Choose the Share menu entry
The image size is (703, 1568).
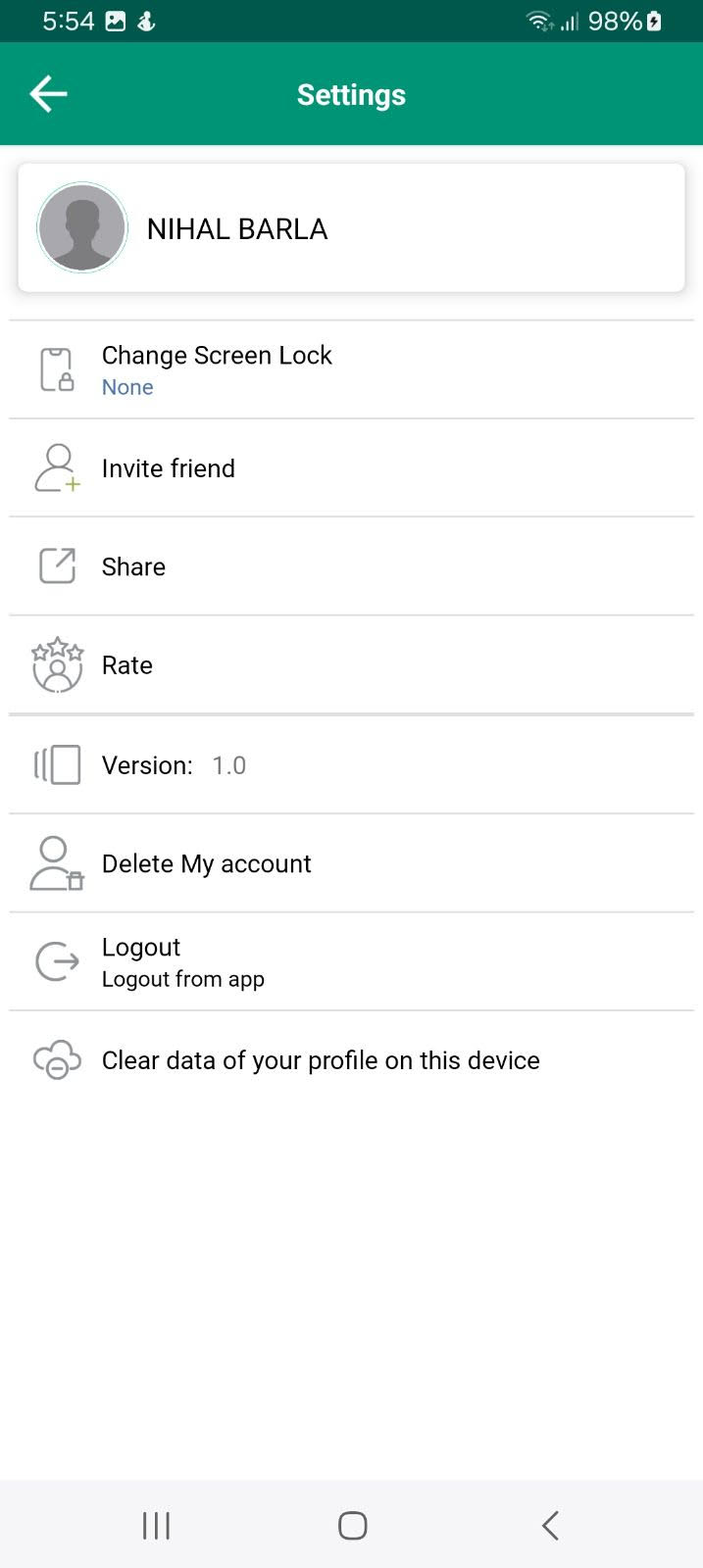[133, 566]
